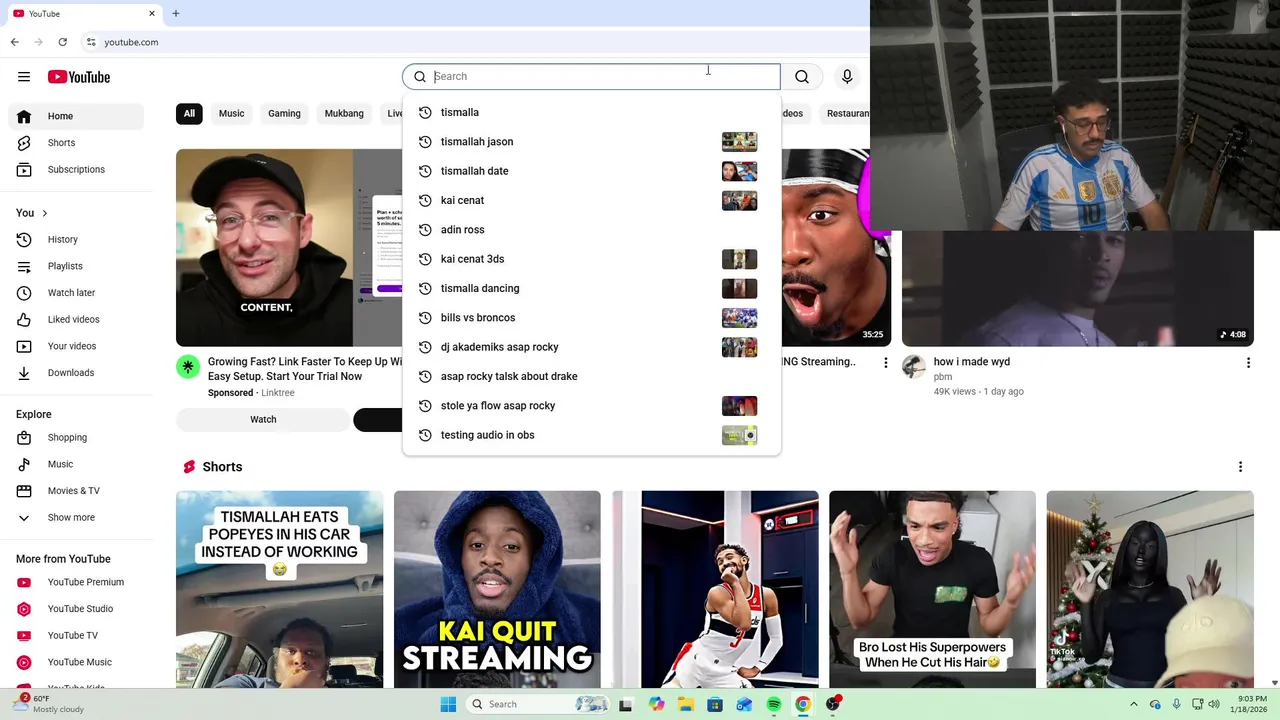Click the Windows taskbar Search box
Viewport: 1280px width, 720px height.
pos(538,704)
